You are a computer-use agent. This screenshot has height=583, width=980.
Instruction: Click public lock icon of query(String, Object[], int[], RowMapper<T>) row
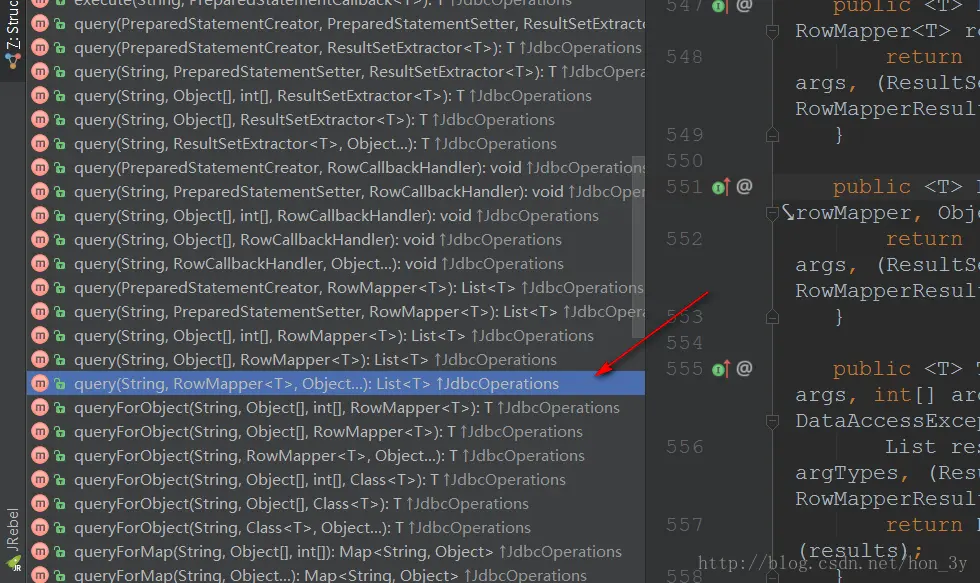(60, 336)
